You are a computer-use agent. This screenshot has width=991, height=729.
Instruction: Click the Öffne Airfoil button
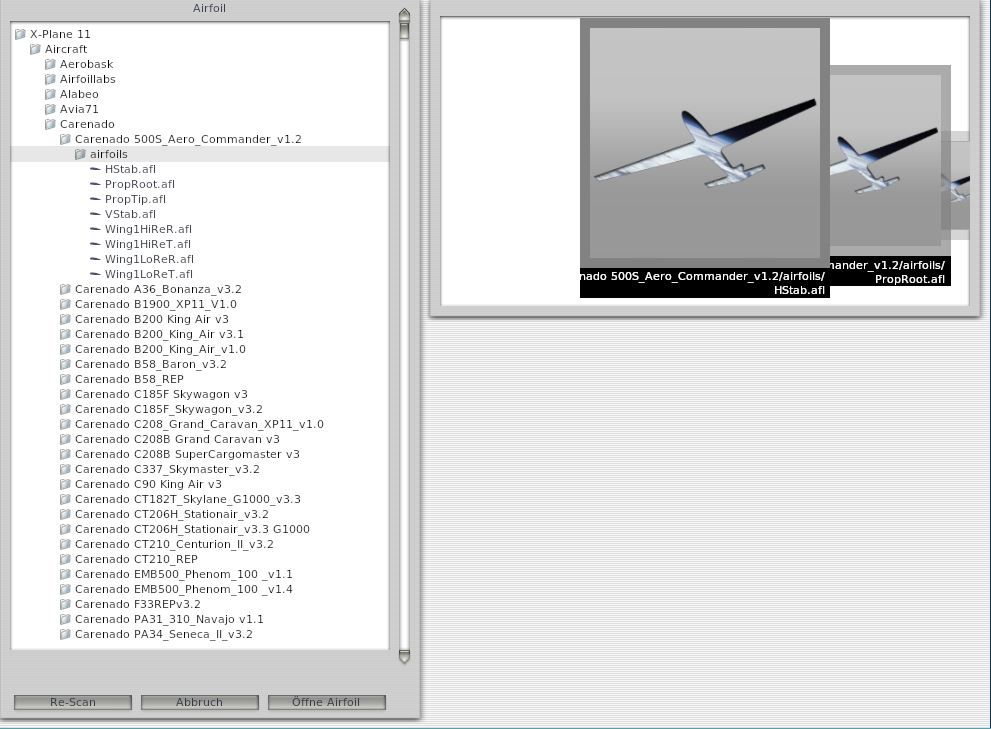pyautogui.click(x=326, y=702)
